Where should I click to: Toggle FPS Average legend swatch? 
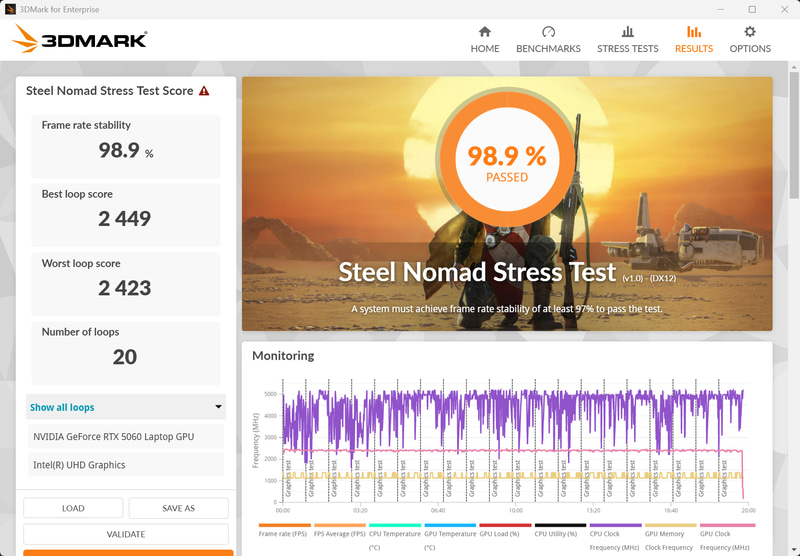click(340, 525)
